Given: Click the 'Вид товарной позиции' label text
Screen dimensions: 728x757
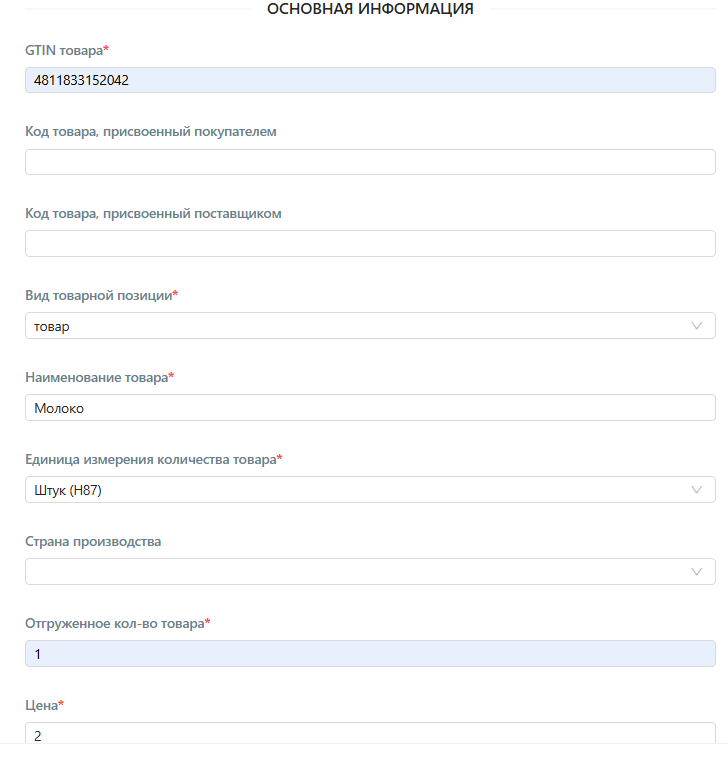Looking at the screenshot, I should (99, 295).
